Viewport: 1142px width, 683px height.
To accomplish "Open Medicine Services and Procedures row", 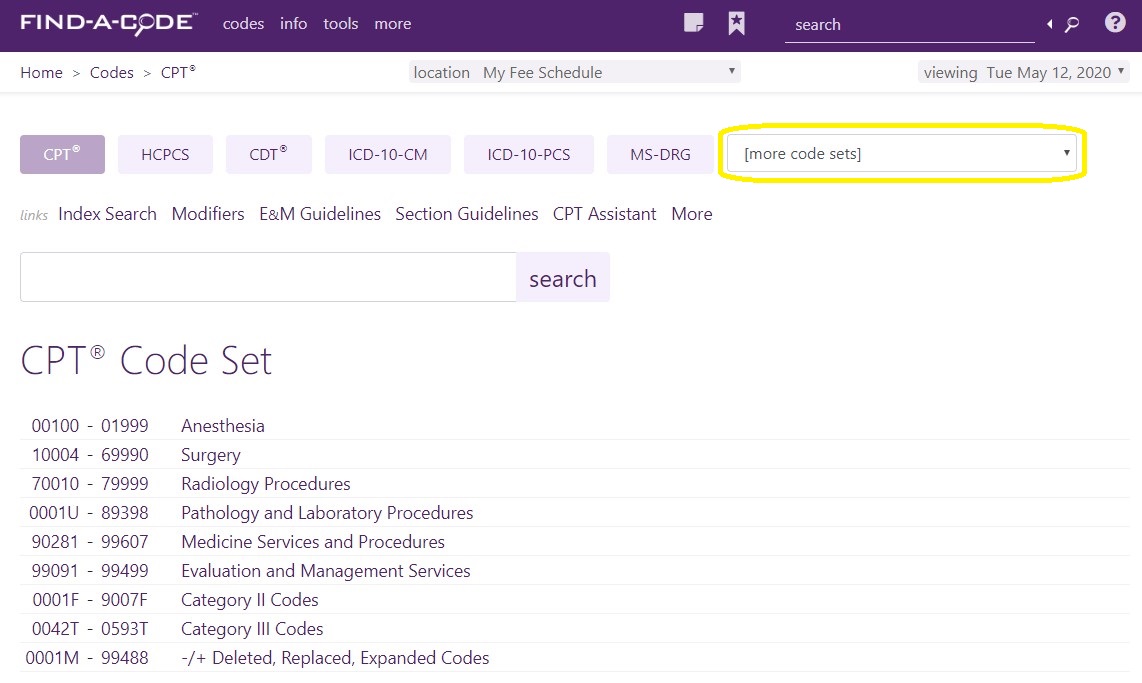I will click(575, 542).
